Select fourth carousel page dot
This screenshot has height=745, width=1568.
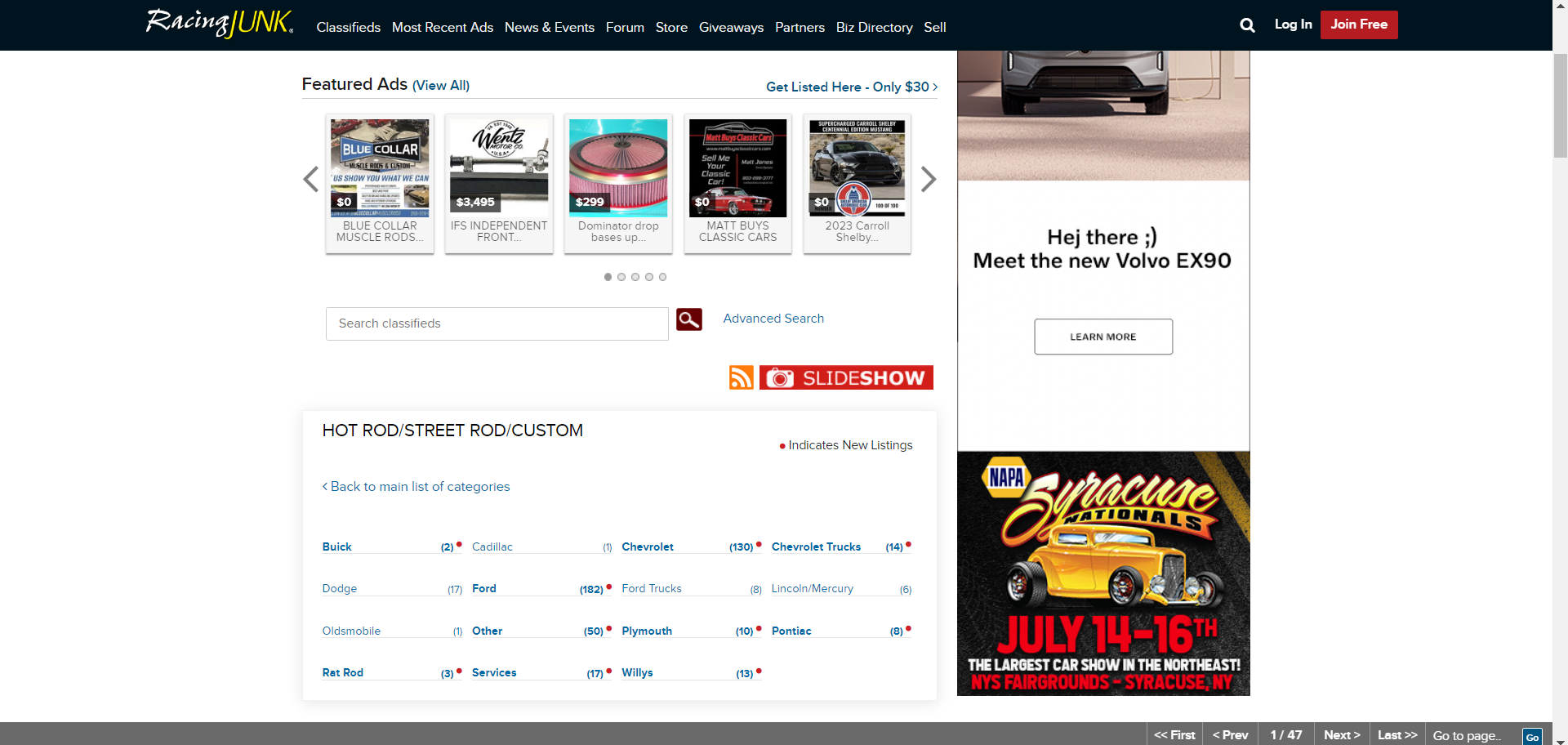[649, 277]
